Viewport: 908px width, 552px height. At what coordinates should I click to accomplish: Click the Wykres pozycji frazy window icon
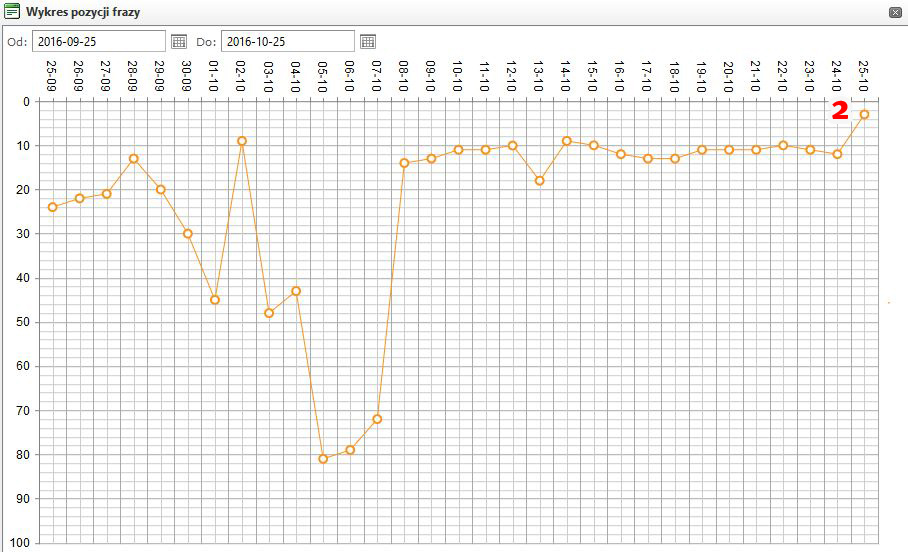[12, 12]
